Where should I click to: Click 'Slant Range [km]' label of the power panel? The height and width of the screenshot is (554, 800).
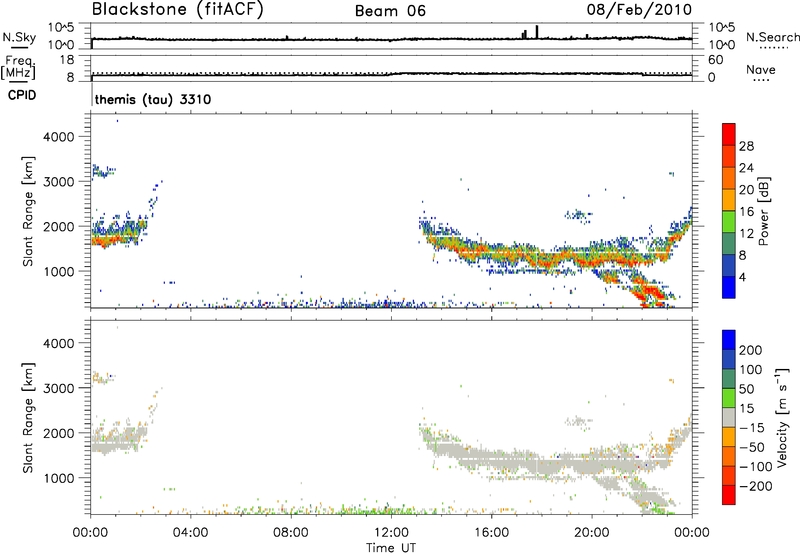(28, 211)
